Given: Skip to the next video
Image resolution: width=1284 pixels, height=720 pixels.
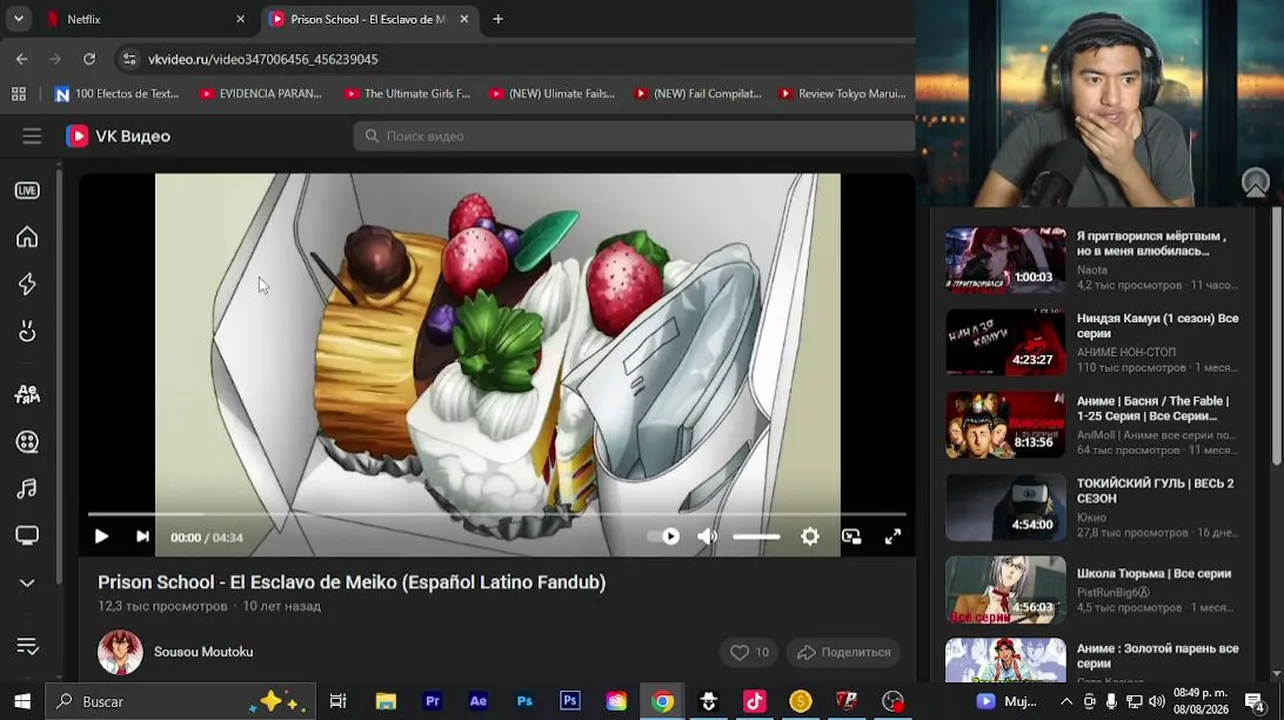Looking at the screenshot, I should point(142,537).
